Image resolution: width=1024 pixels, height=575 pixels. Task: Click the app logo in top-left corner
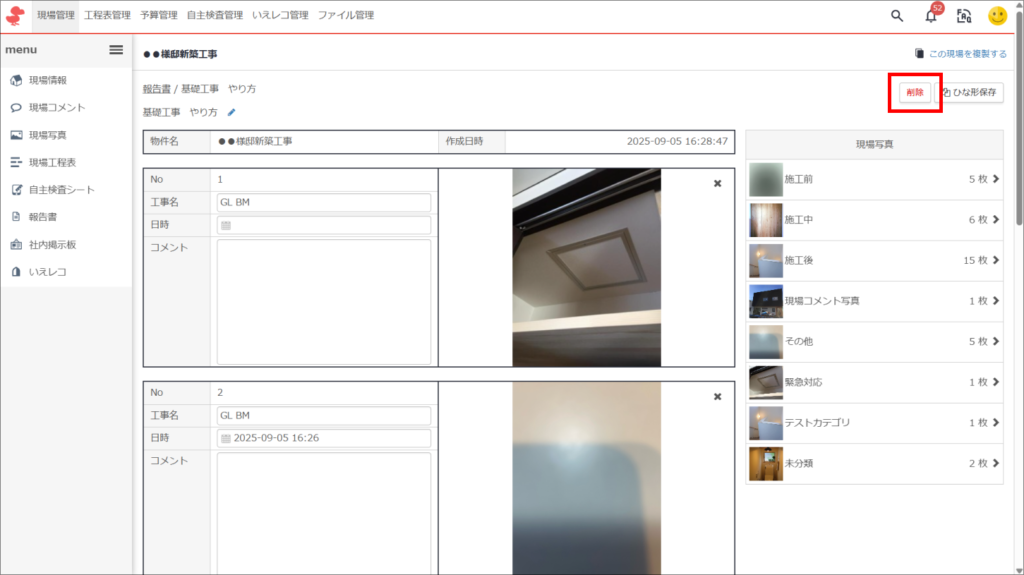(x=15, y=16)
